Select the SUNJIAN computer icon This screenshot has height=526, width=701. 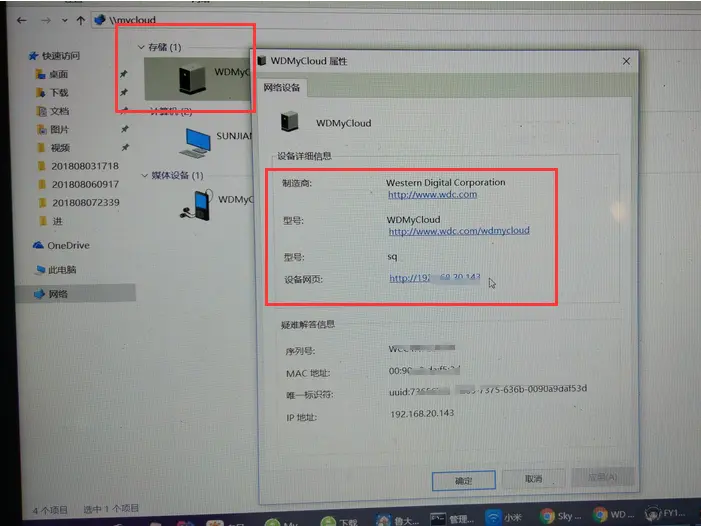195,142
